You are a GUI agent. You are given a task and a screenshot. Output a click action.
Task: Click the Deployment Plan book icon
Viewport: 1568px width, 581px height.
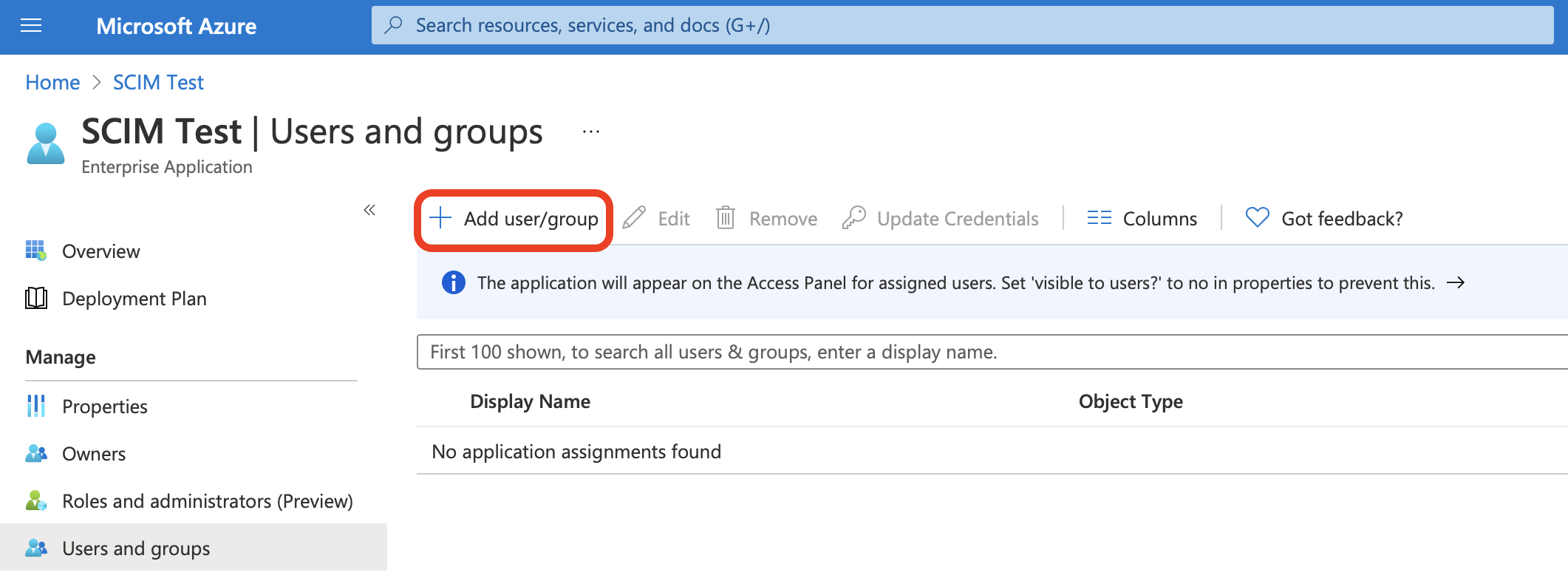pyautogui.click(x=36, y=298)
